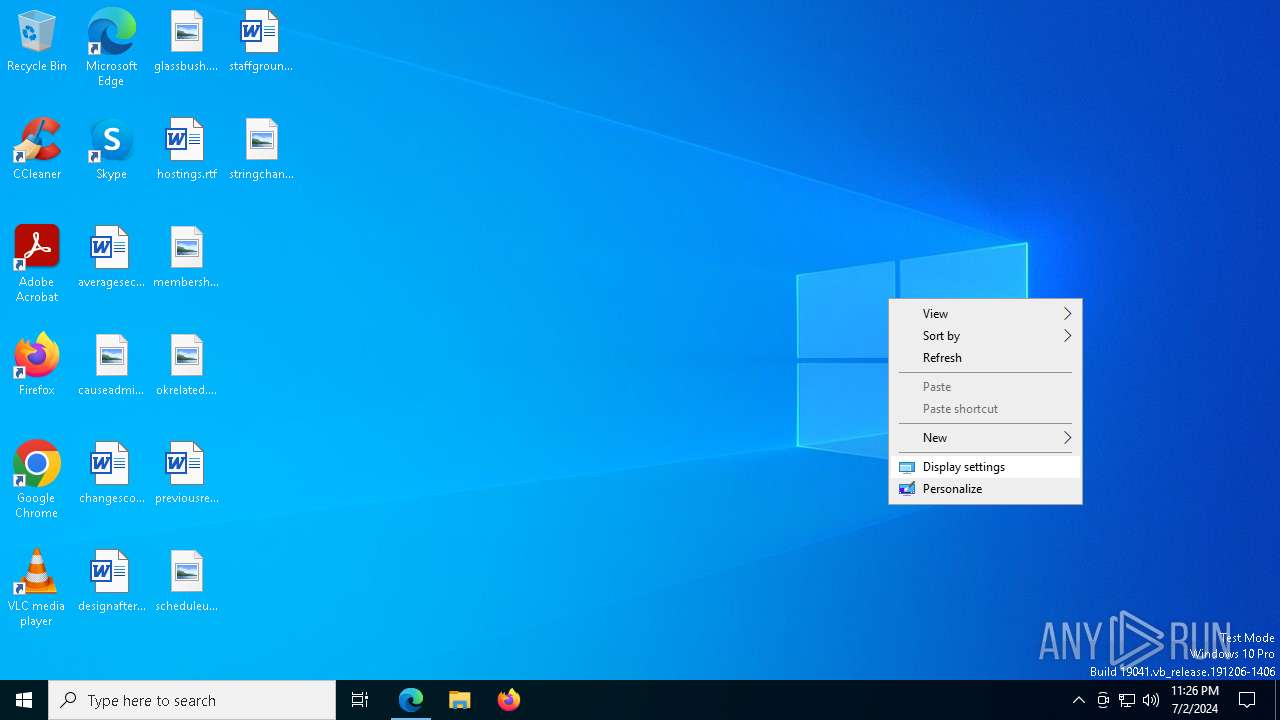
Task: Select the Firefox desktop shortcut
Action: (x=37, y=366)
